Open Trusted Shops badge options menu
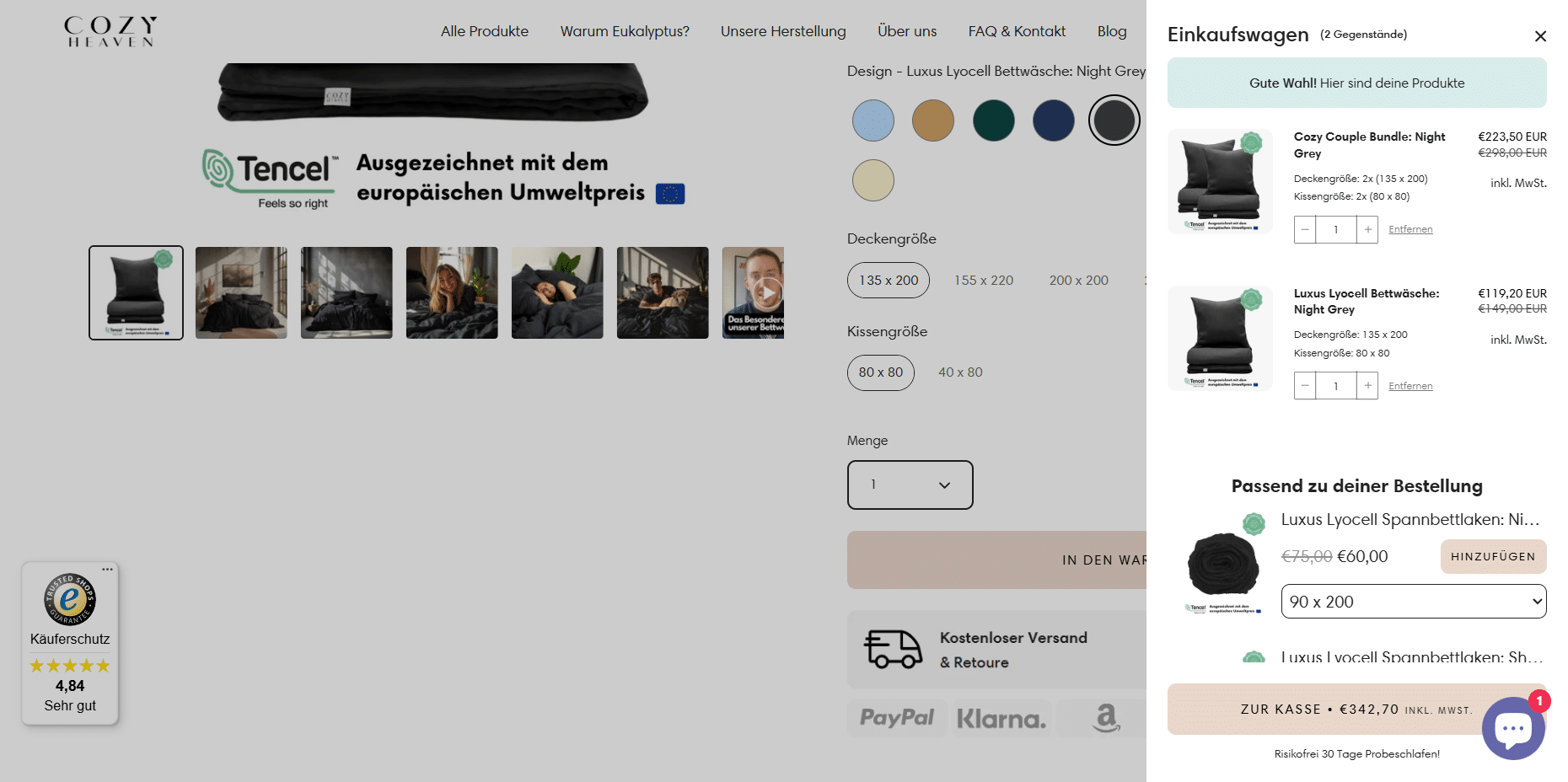Viewport: 1568px width, 782px height. [x=107, y=570]
